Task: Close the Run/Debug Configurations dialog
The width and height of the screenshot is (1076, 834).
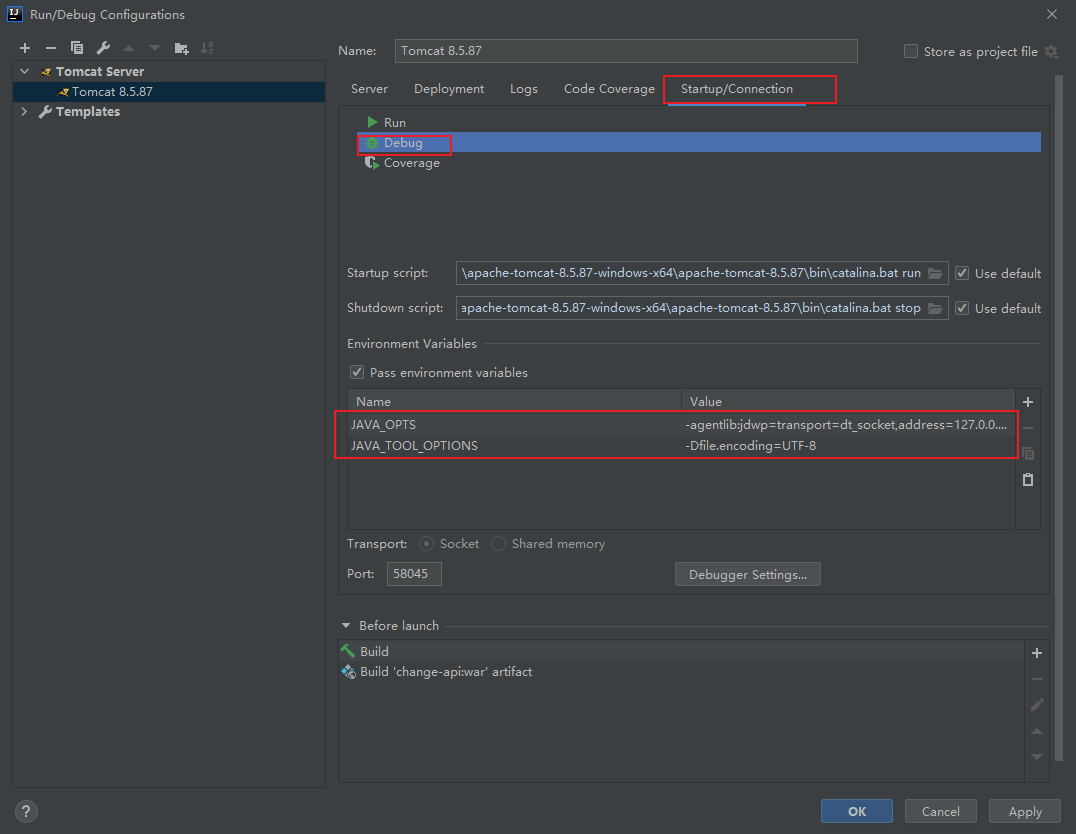Action: (x=1051, y=14)
